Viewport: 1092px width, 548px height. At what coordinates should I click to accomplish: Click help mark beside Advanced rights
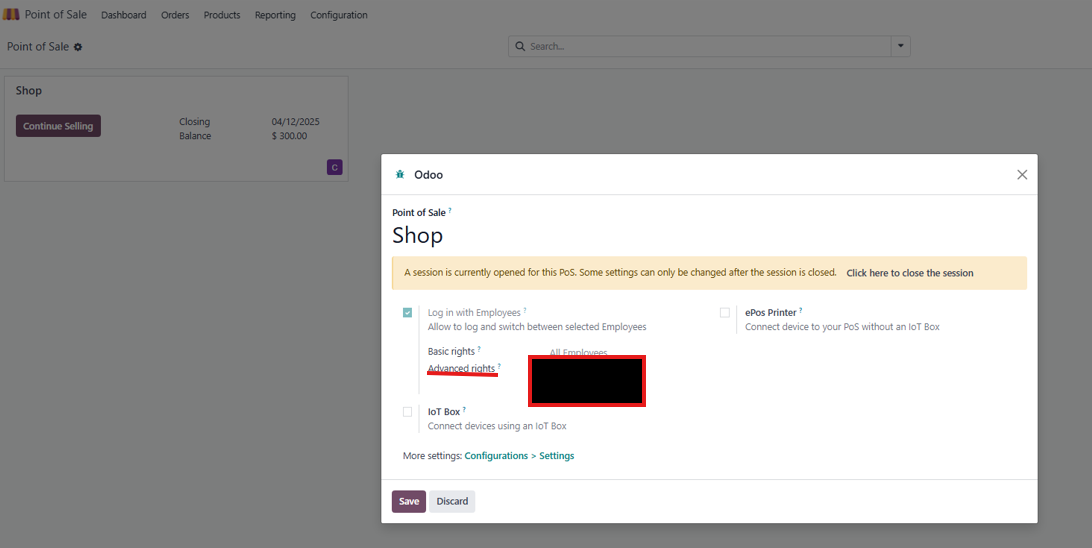(x=499, y=366)
